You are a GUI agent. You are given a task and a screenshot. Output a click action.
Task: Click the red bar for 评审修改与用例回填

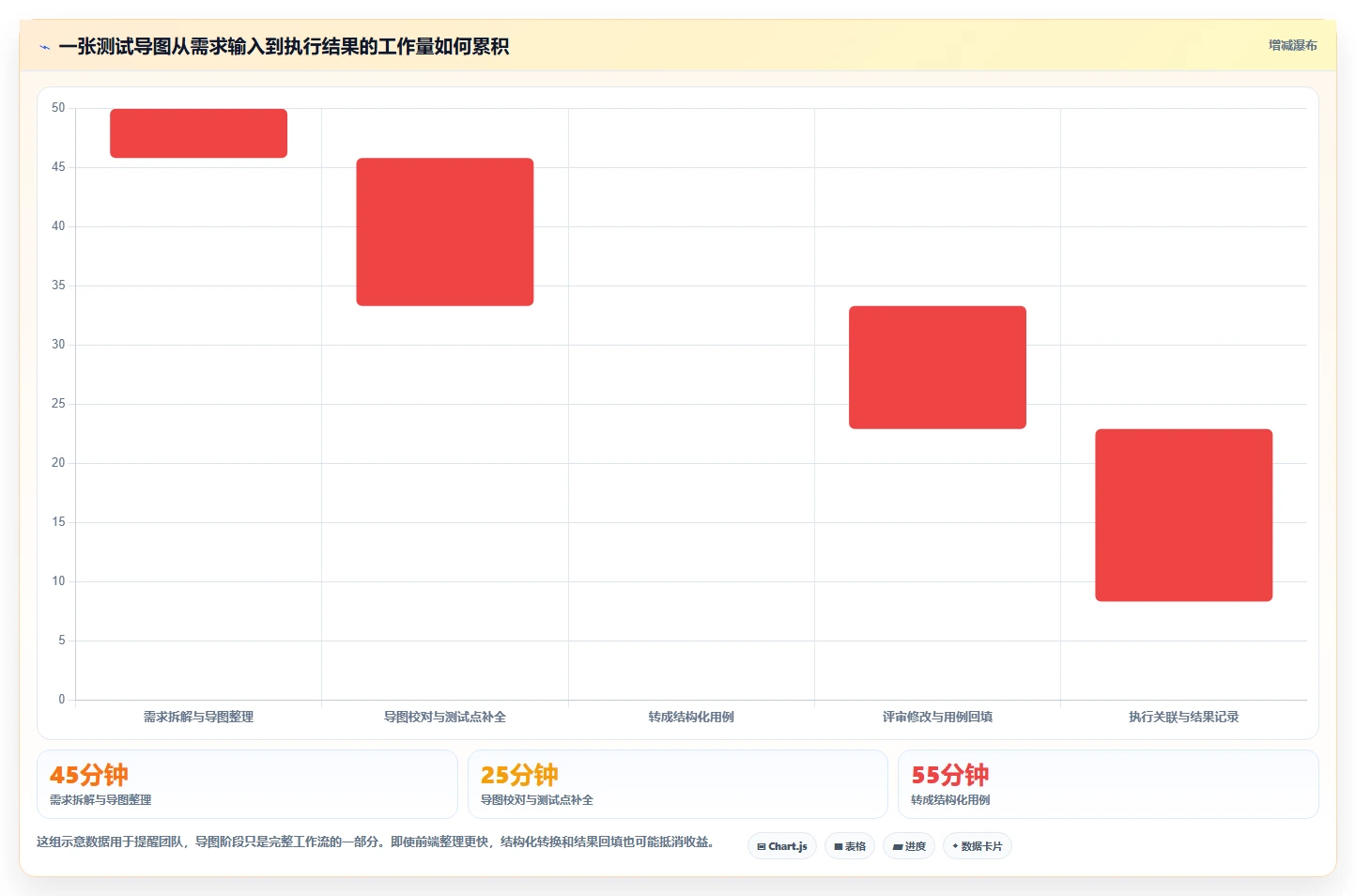pyautogui.click(x=937, y=367)
